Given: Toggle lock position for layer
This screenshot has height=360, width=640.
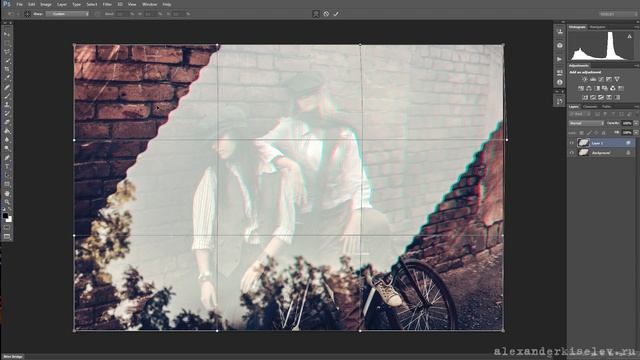Looking at the screenshot, I should pyautogui.click(x=596, y=133).
